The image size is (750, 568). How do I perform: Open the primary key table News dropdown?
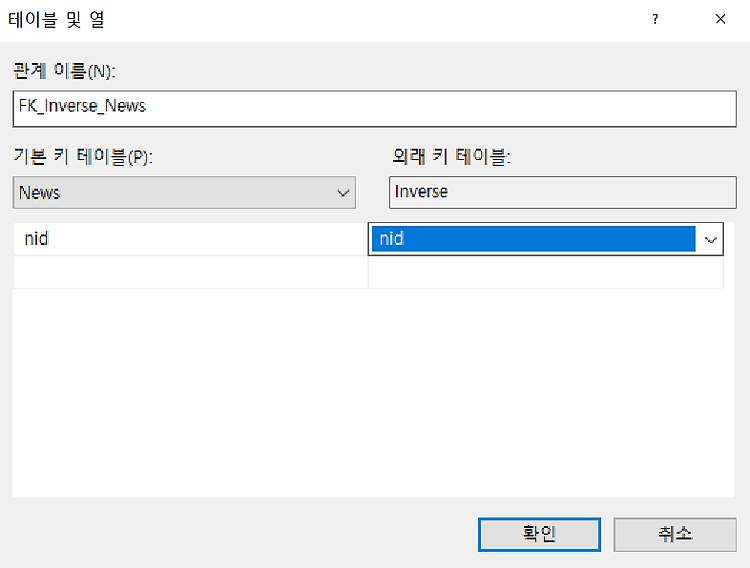click(x=184, y=192)
